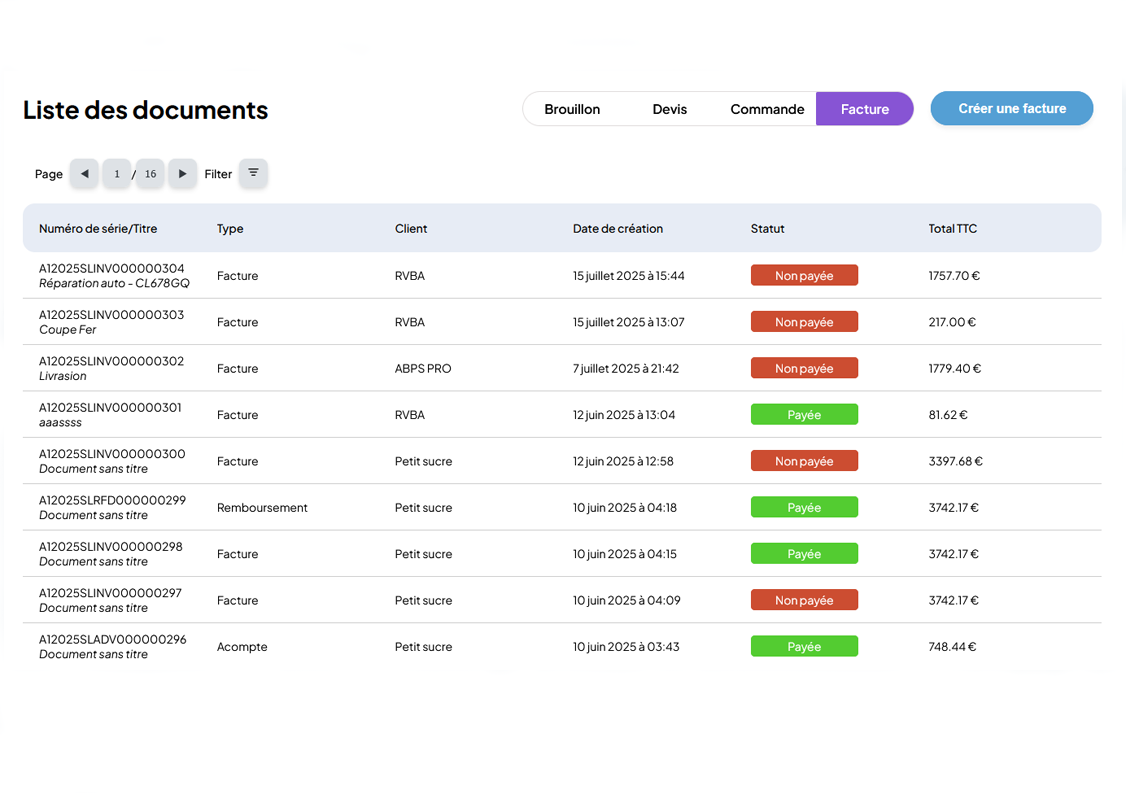Click the current page number field

coord(117,174)
